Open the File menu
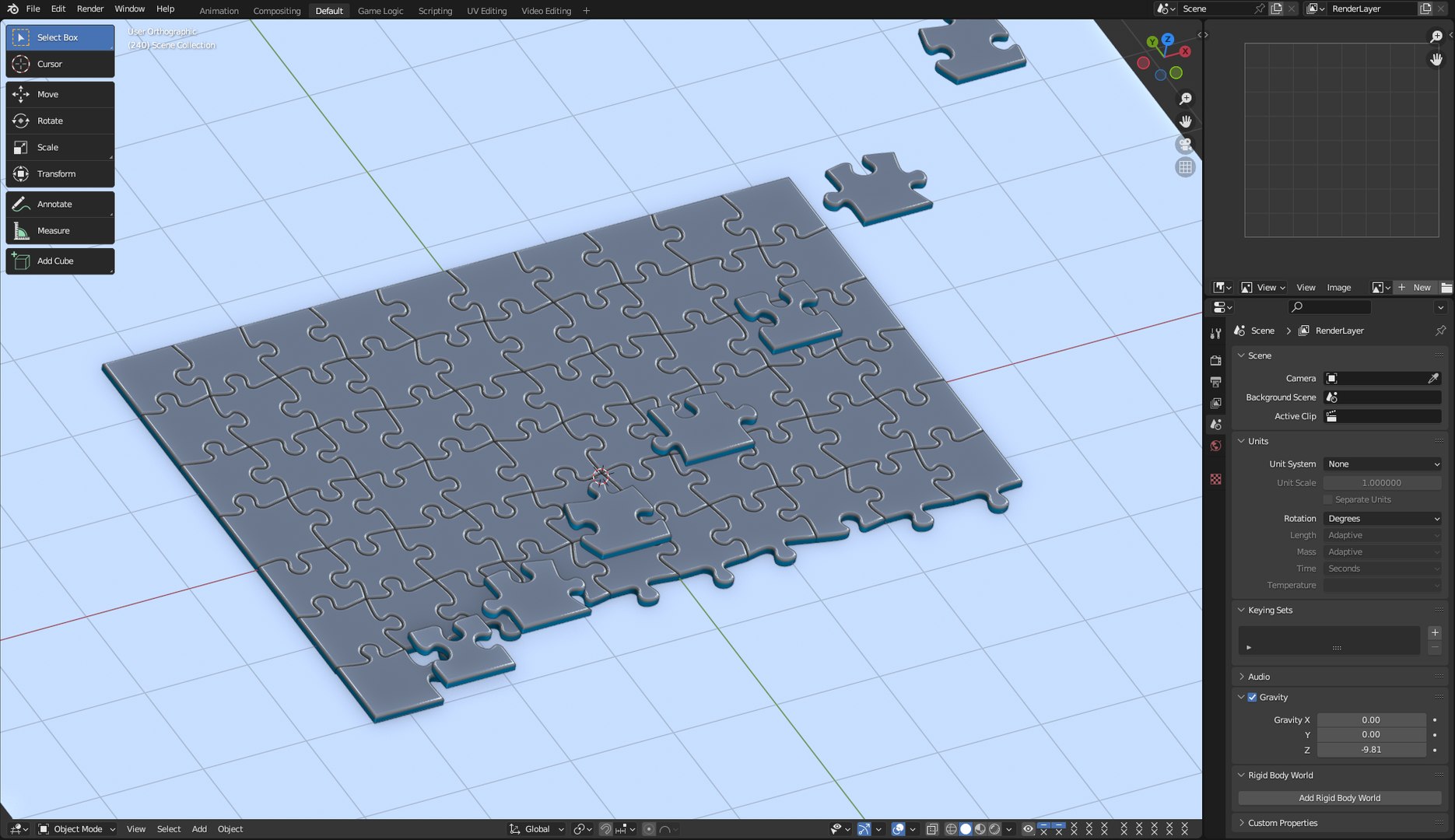Screen dimensions: 1455x840 click(33, 9)
